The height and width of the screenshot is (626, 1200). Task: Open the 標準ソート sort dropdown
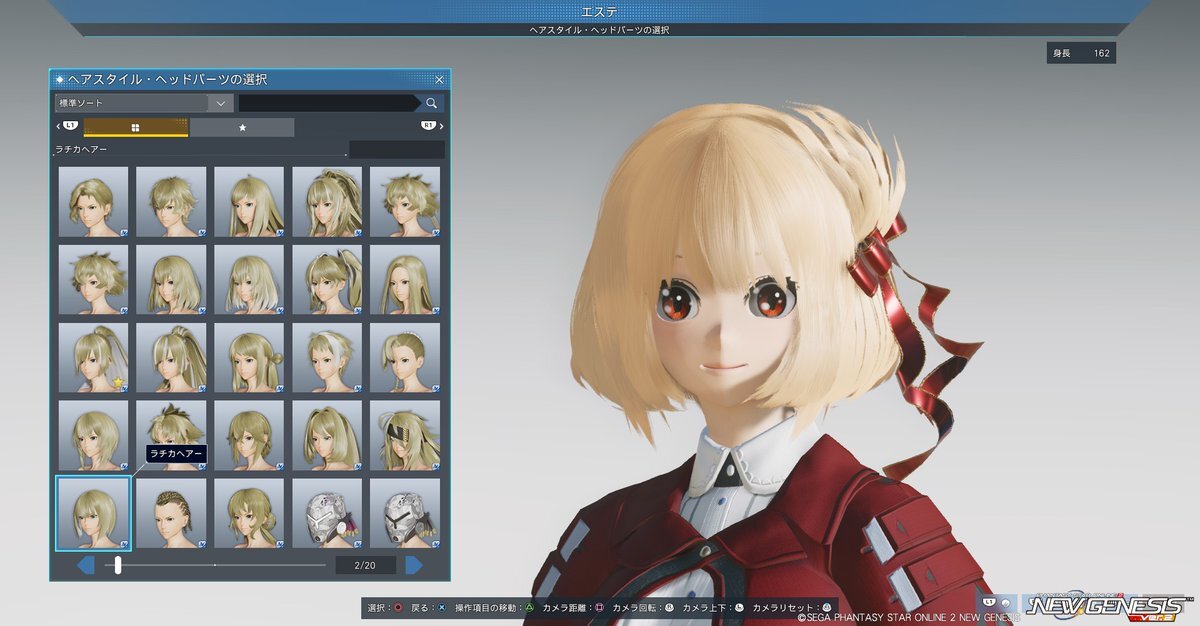click(144, 103)
